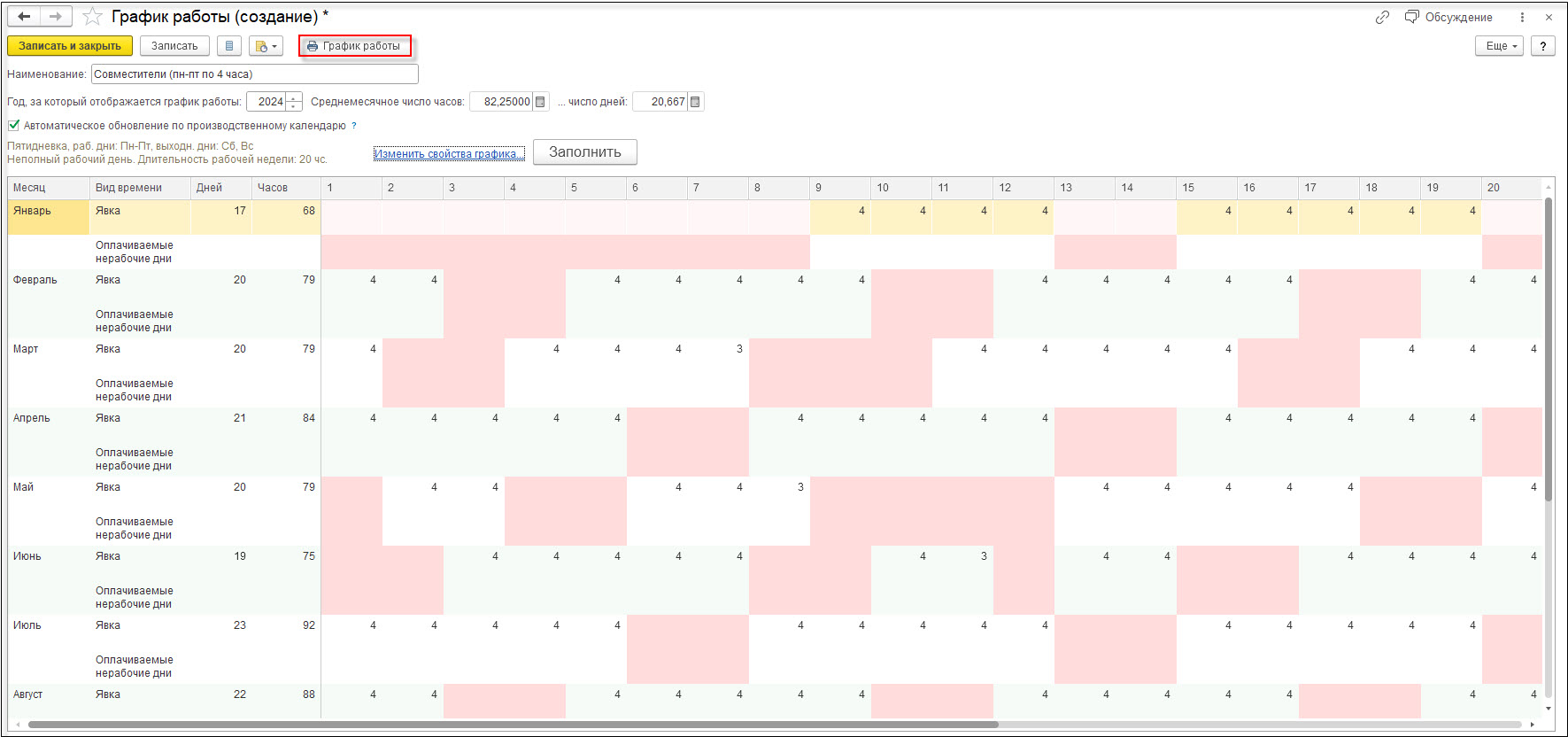
Task: Select the Июль month cell
Action: click(x=49, y=632)
